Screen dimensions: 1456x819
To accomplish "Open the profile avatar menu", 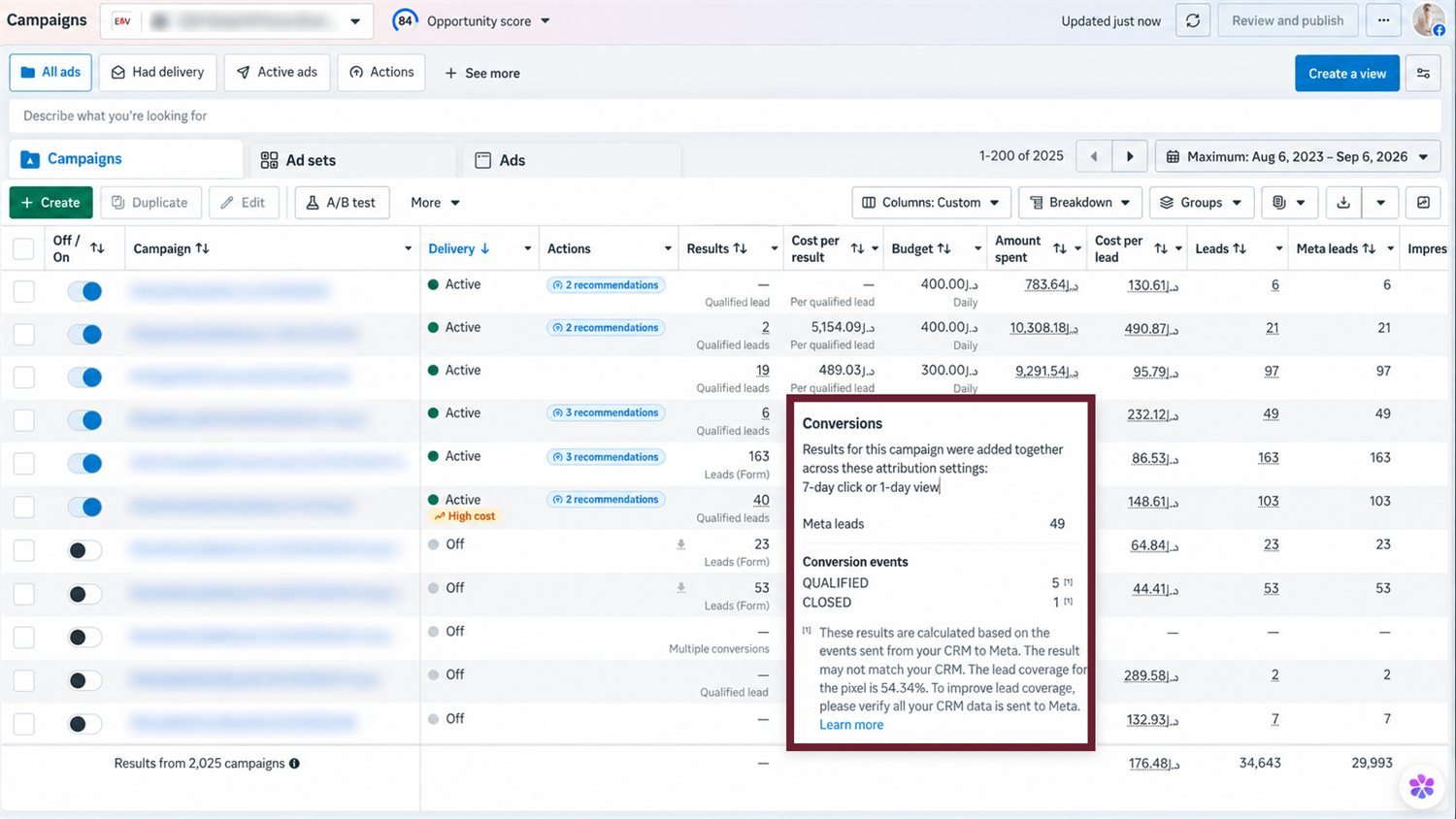I will pos(1428,19).
